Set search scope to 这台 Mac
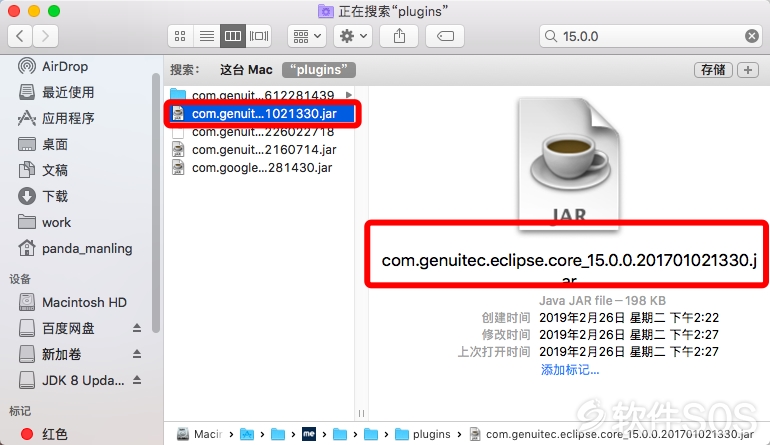 click(246, 70)
